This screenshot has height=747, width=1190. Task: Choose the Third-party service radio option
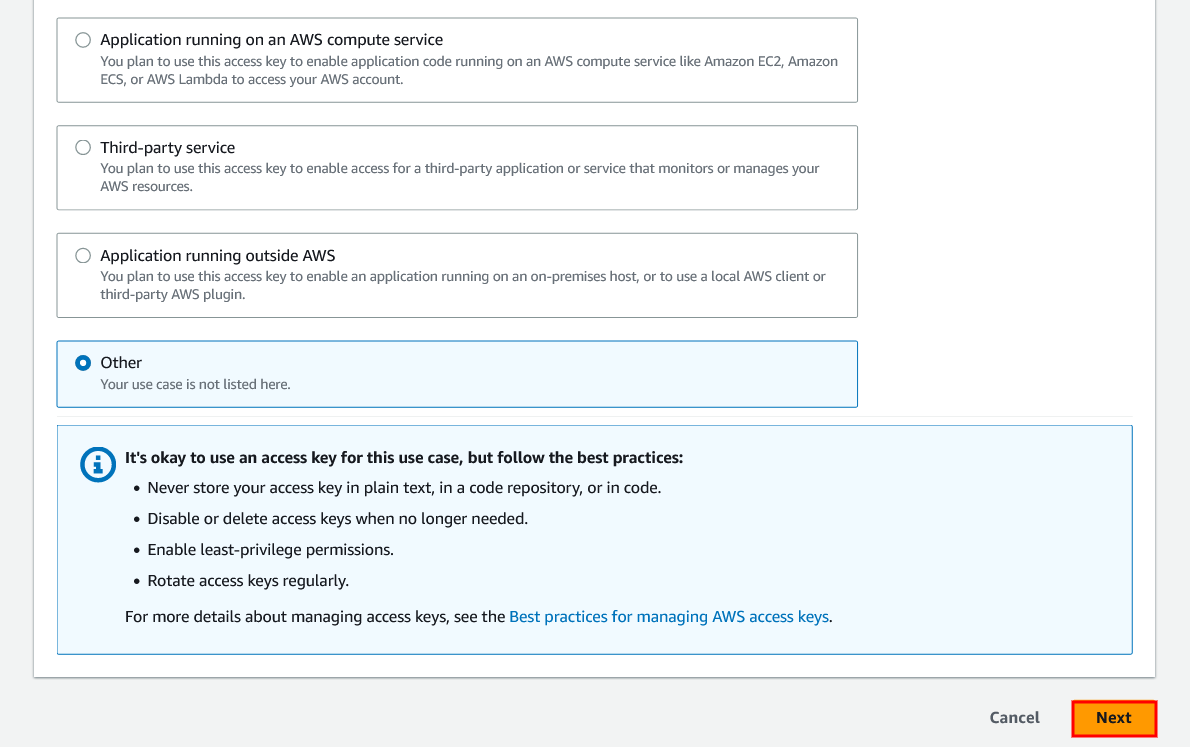(x=83, y=148)
